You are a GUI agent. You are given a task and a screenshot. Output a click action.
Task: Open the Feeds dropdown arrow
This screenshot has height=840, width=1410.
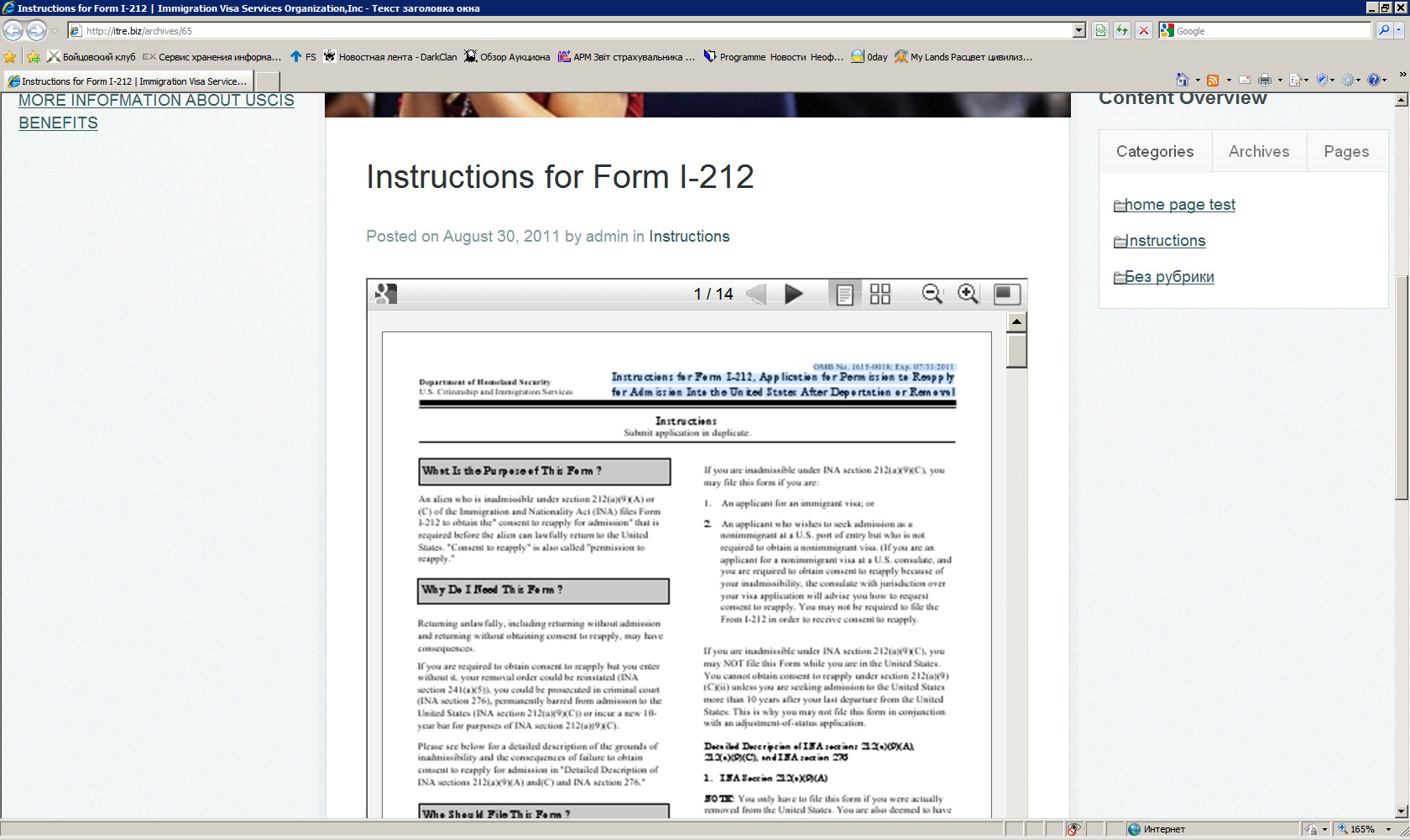(x=1229, y=81)
